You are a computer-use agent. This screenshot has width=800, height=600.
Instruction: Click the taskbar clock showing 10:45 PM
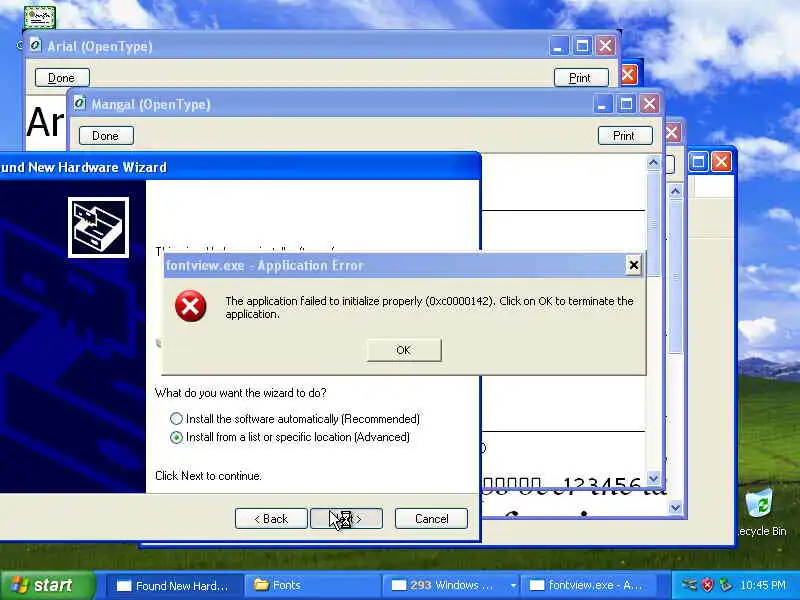[763, 585]
